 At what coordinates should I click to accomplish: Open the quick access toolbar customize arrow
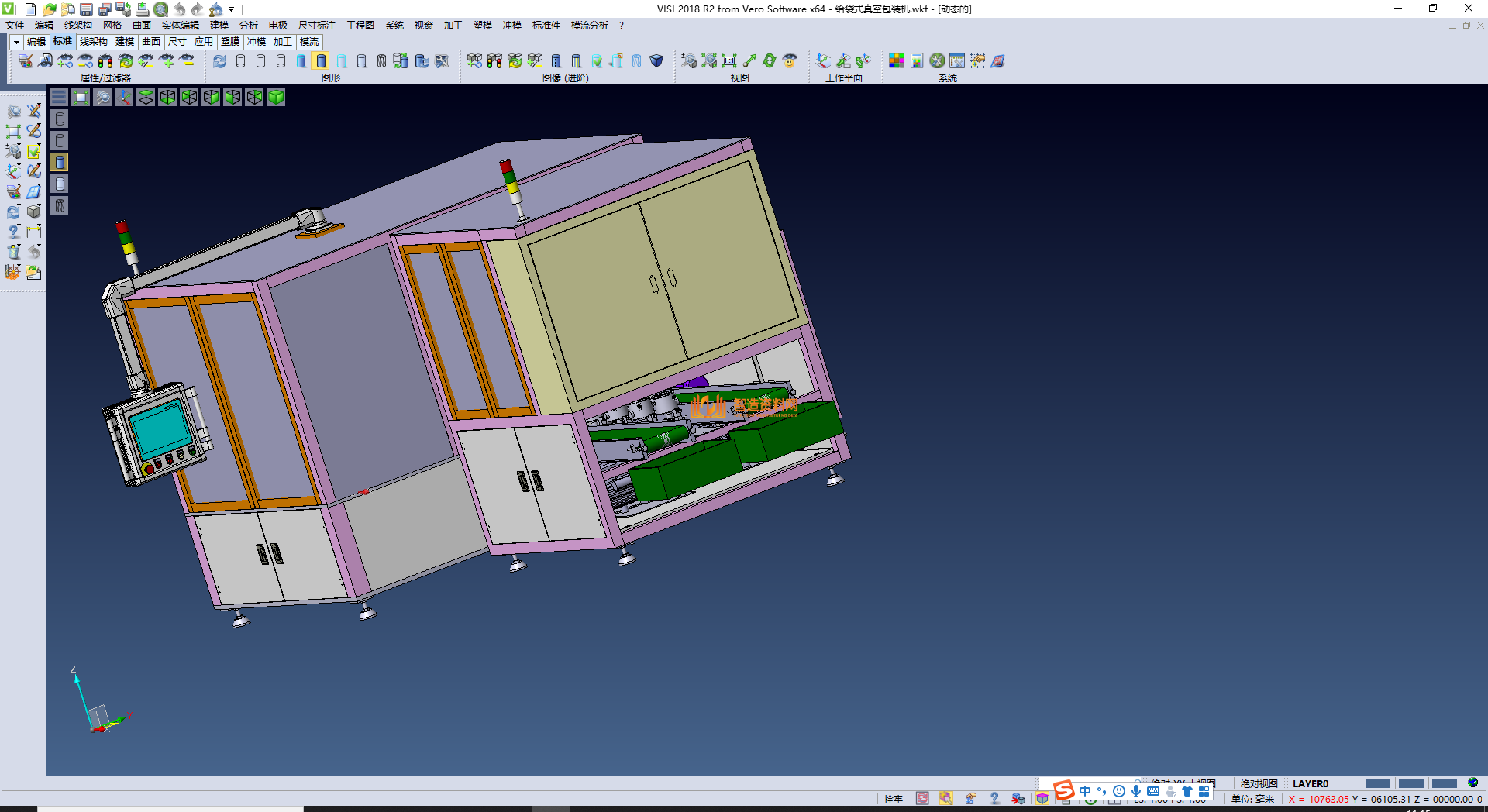pyautogui.click(x=232, y=9)
